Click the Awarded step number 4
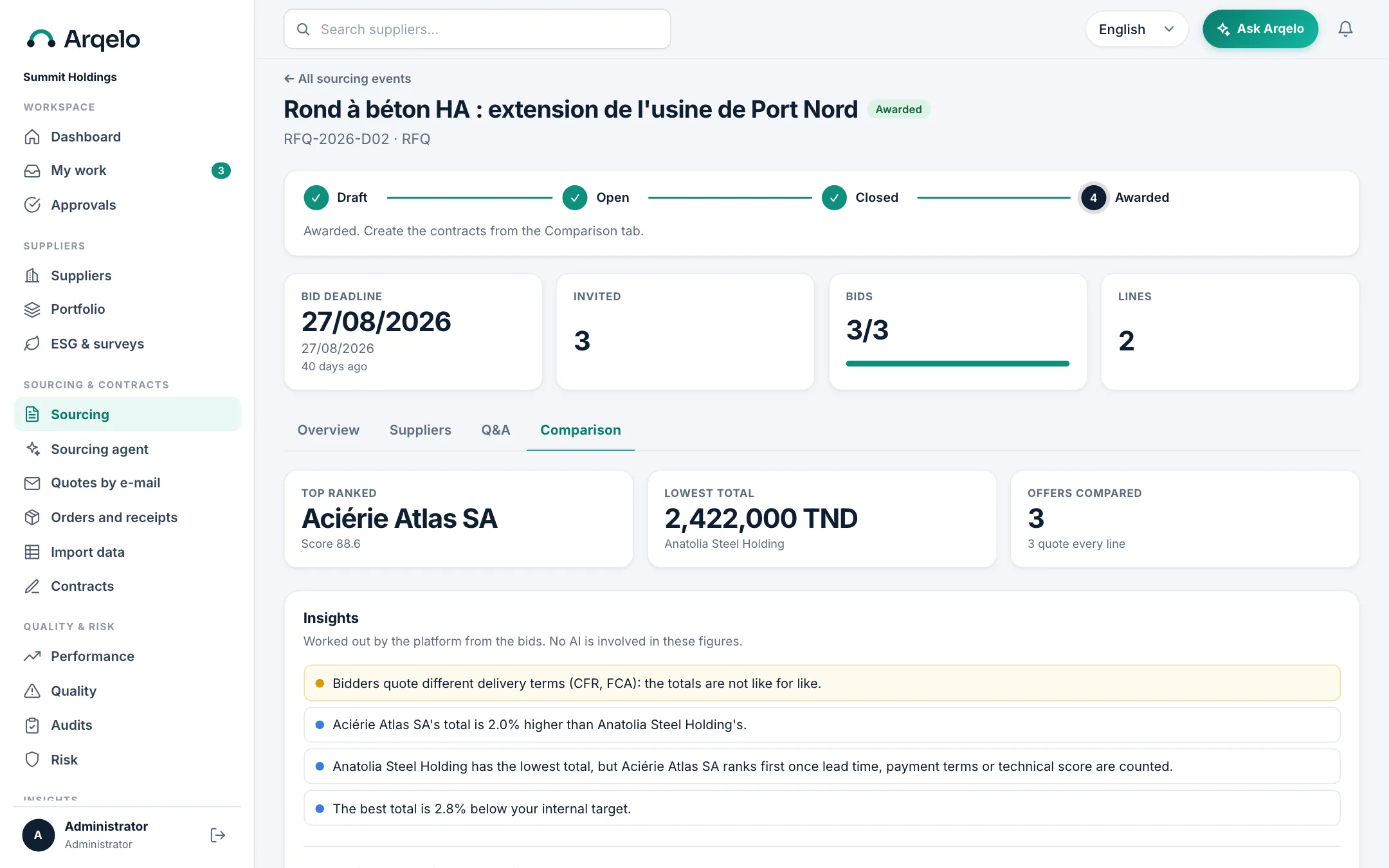This screenshot has width=1389, height=868. [1093, 198]
